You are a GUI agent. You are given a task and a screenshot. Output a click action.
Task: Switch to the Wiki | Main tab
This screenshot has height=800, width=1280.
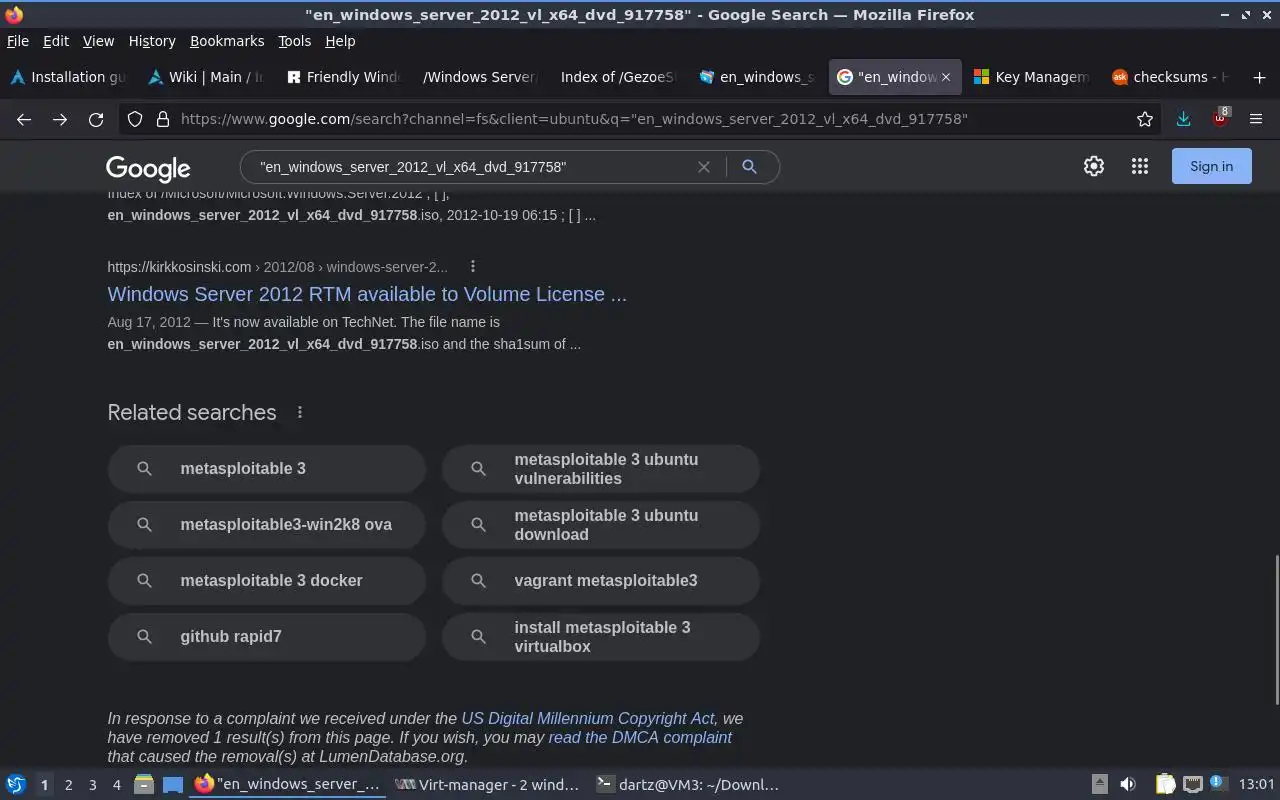pos(205,77)
